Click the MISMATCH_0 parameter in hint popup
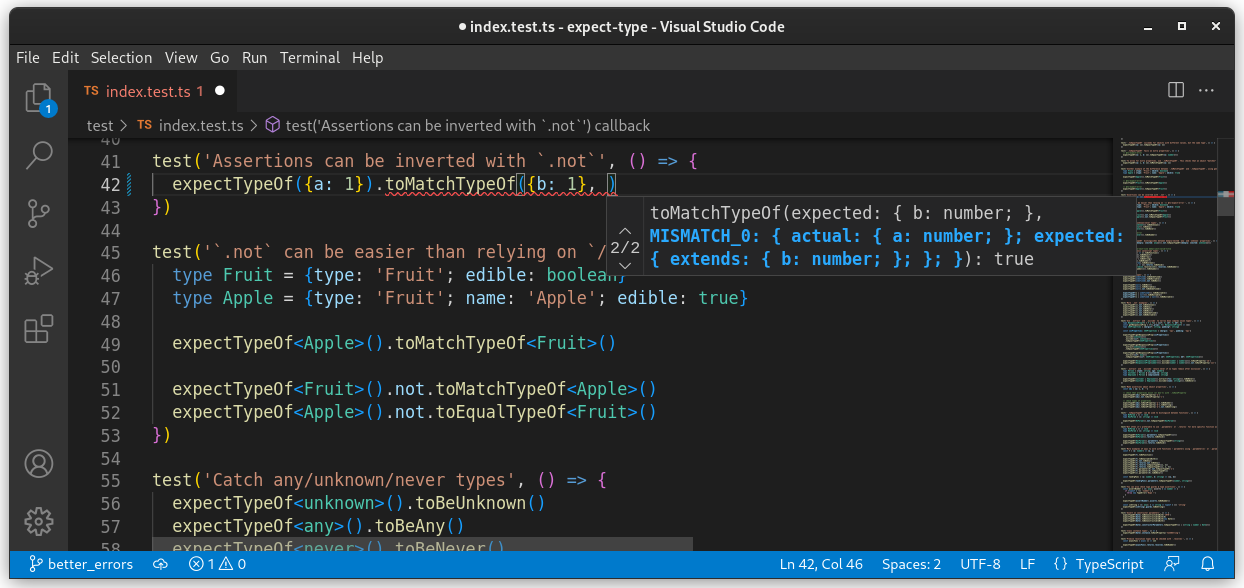Viewport: 1244px width, 588px height. pos(887,247)
